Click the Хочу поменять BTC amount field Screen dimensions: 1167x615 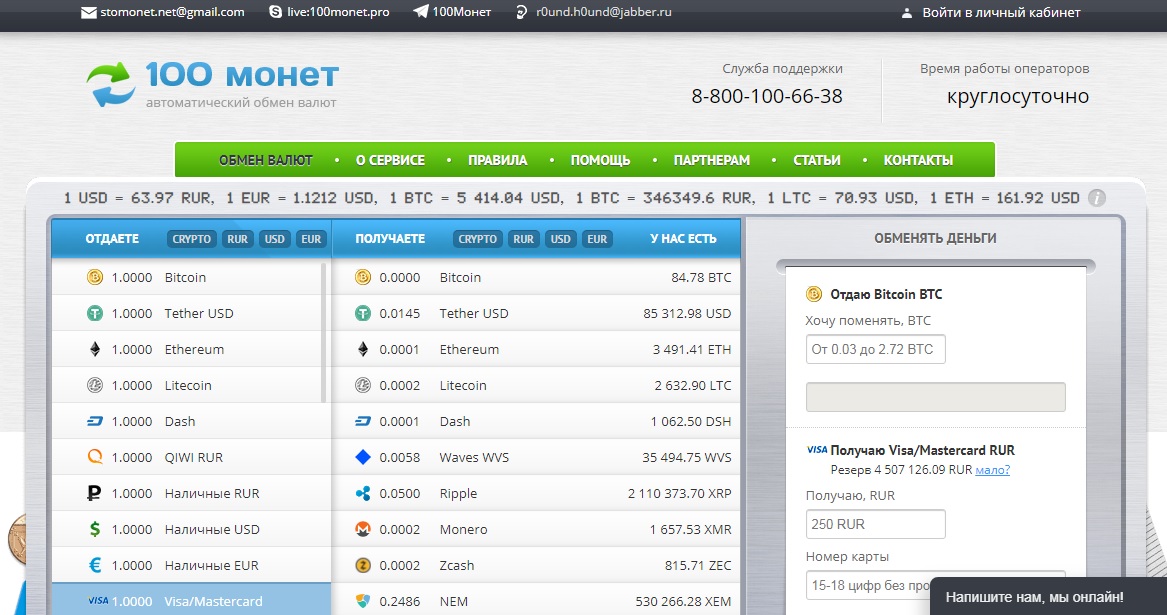pyautogui.click(x=875, y=349)
